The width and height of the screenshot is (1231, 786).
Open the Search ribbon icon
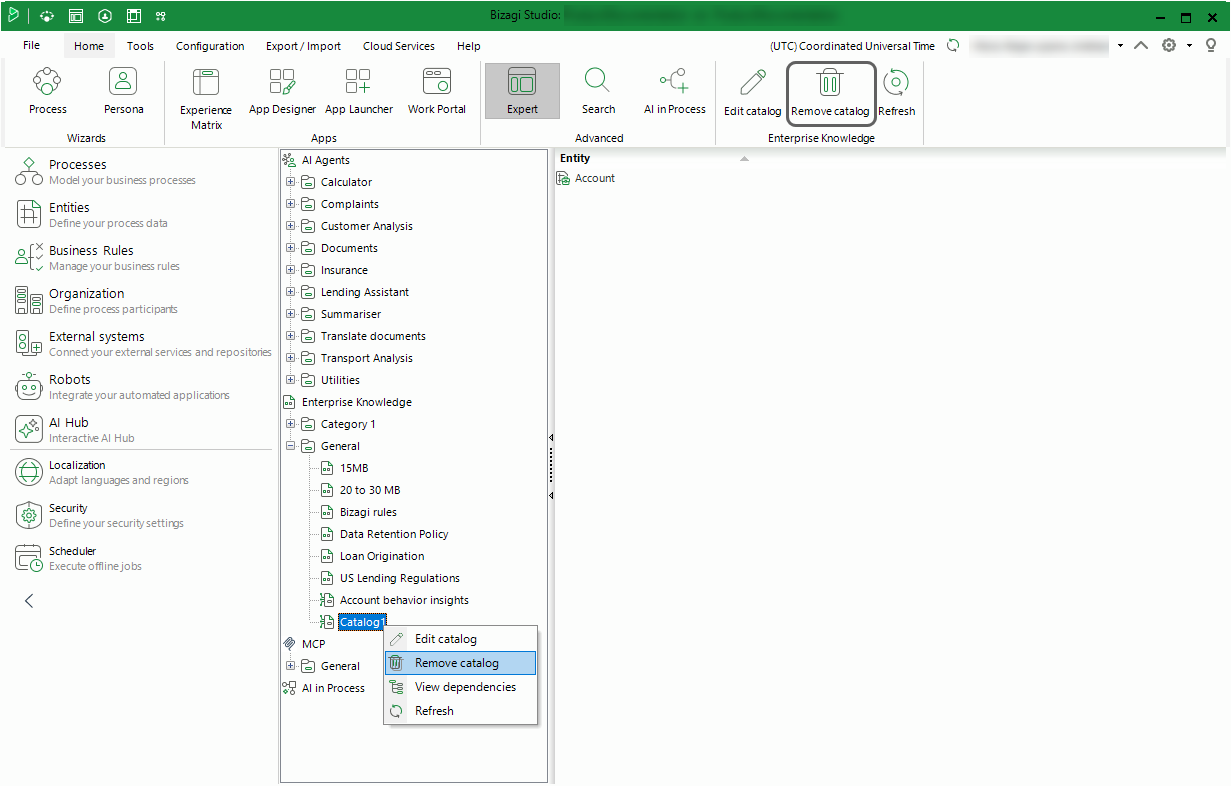point(598,91)
